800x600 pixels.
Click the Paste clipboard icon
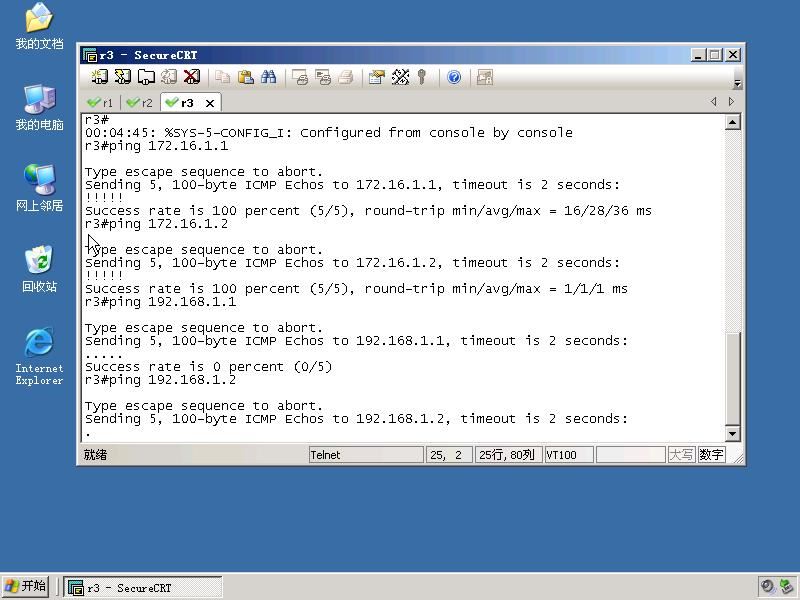(246, 77)
